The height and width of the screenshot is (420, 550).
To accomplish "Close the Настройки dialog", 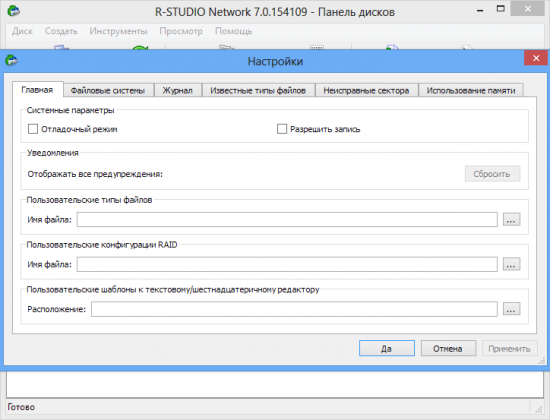I will point(536,58).
